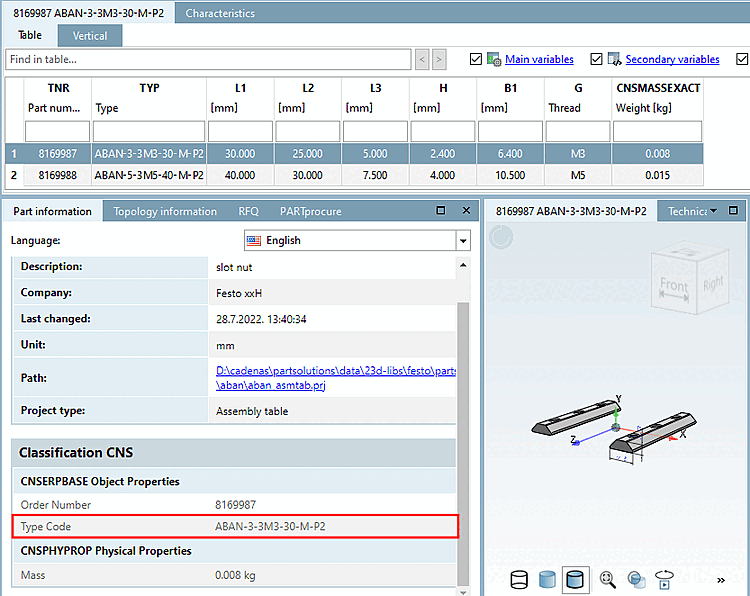This screenshot has height=596, width=750.
Task: Select shaded-with-edges display mode icon
Action: [x=575, y=580]
